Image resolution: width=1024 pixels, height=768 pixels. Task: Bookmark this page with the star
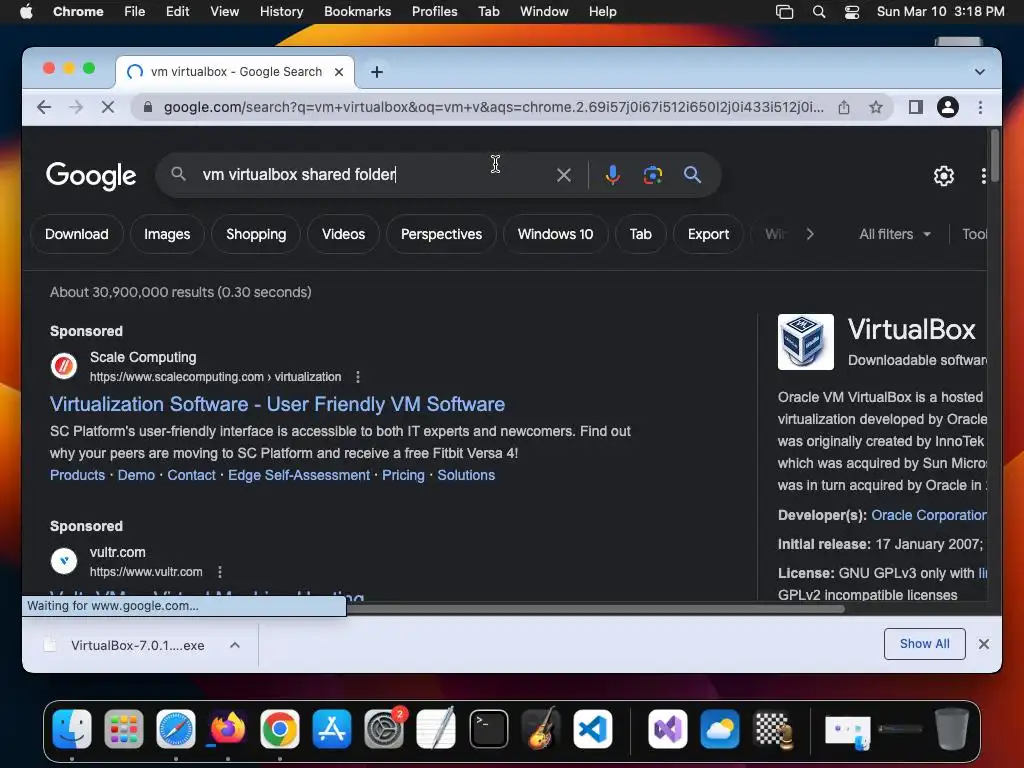(876, 107)
